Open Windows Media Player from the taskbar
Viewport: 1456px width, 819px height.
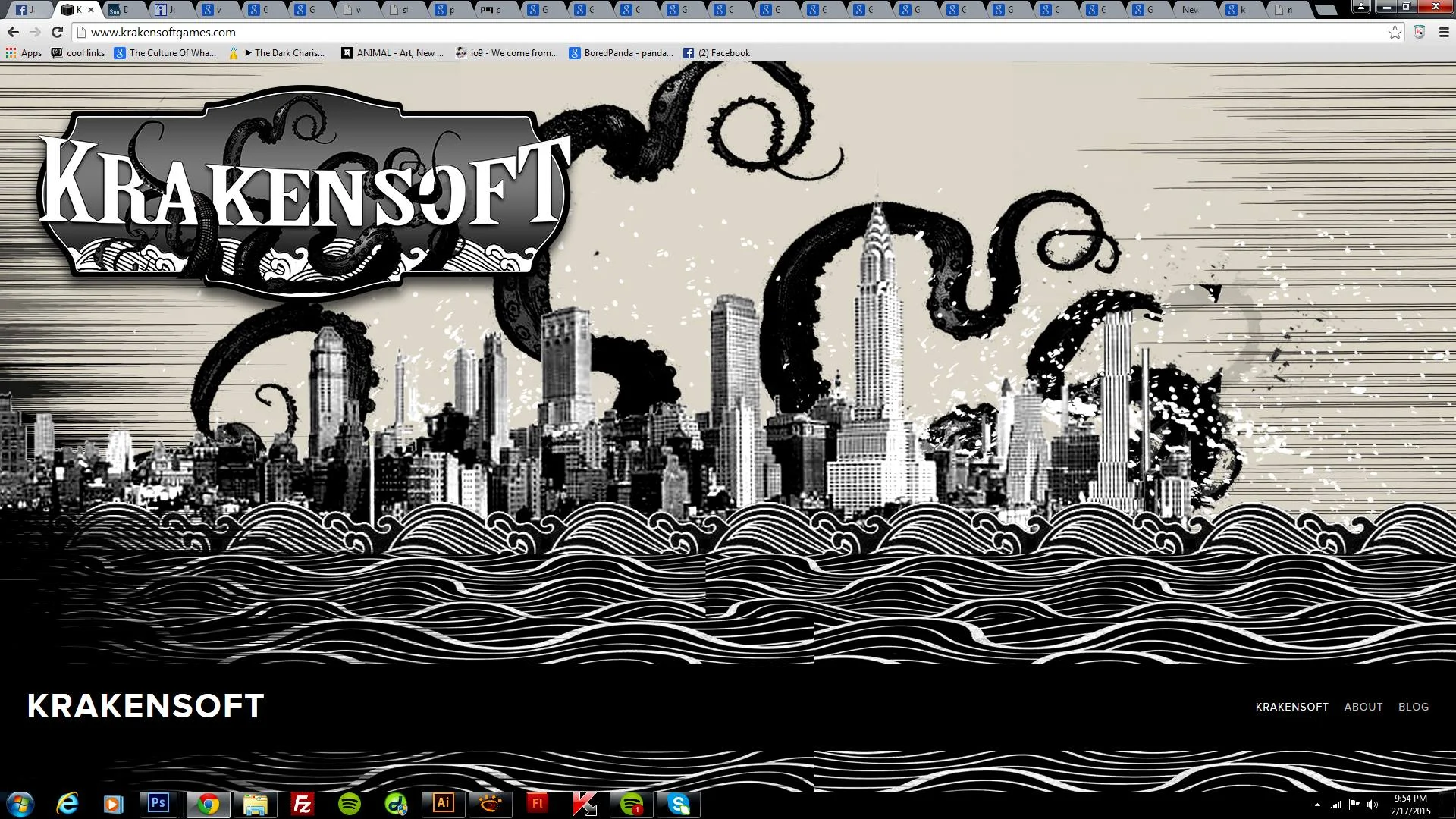click(113, 804)
